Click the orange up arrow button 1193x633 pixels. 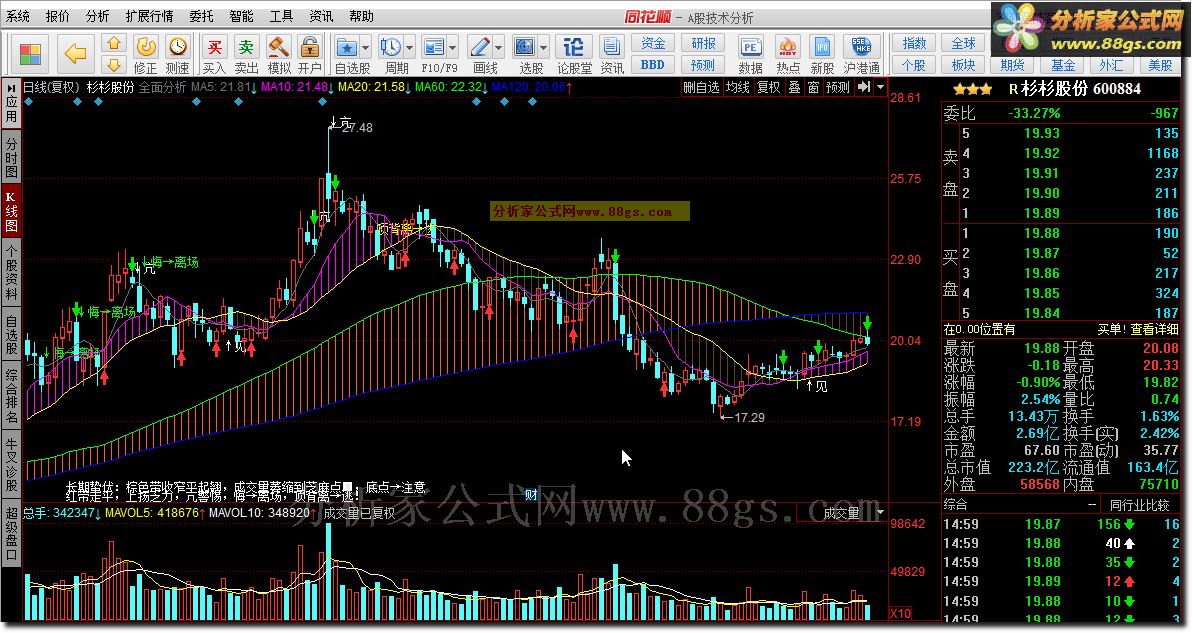click(x=113, y=43)
